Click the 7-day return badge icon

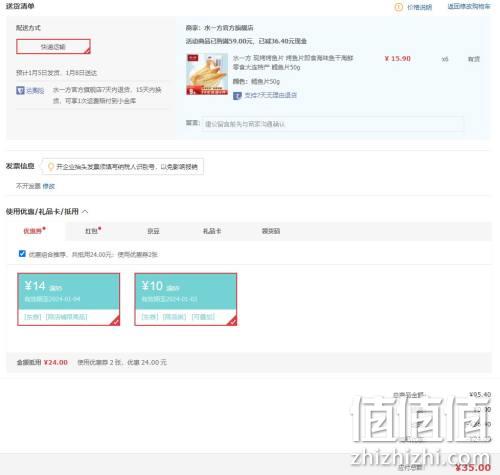(237, 96)
